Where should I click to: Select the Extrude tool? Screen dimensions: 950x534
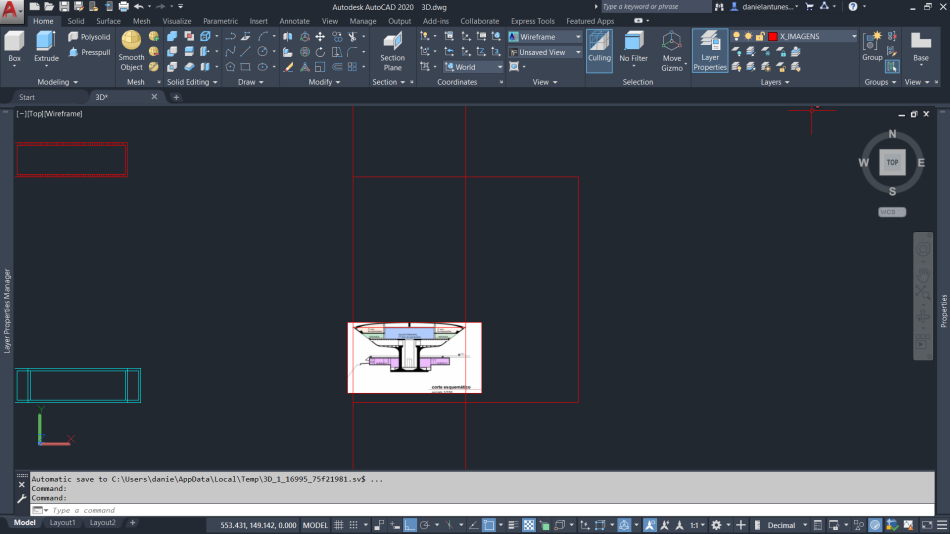pos(46,47)
